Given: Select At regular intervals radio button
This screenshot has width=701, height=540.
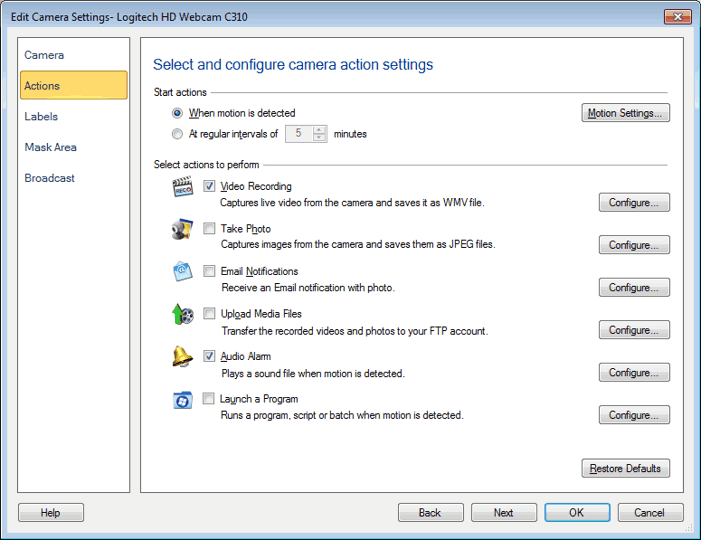Looking at the screenshot, I should point(177,134).
